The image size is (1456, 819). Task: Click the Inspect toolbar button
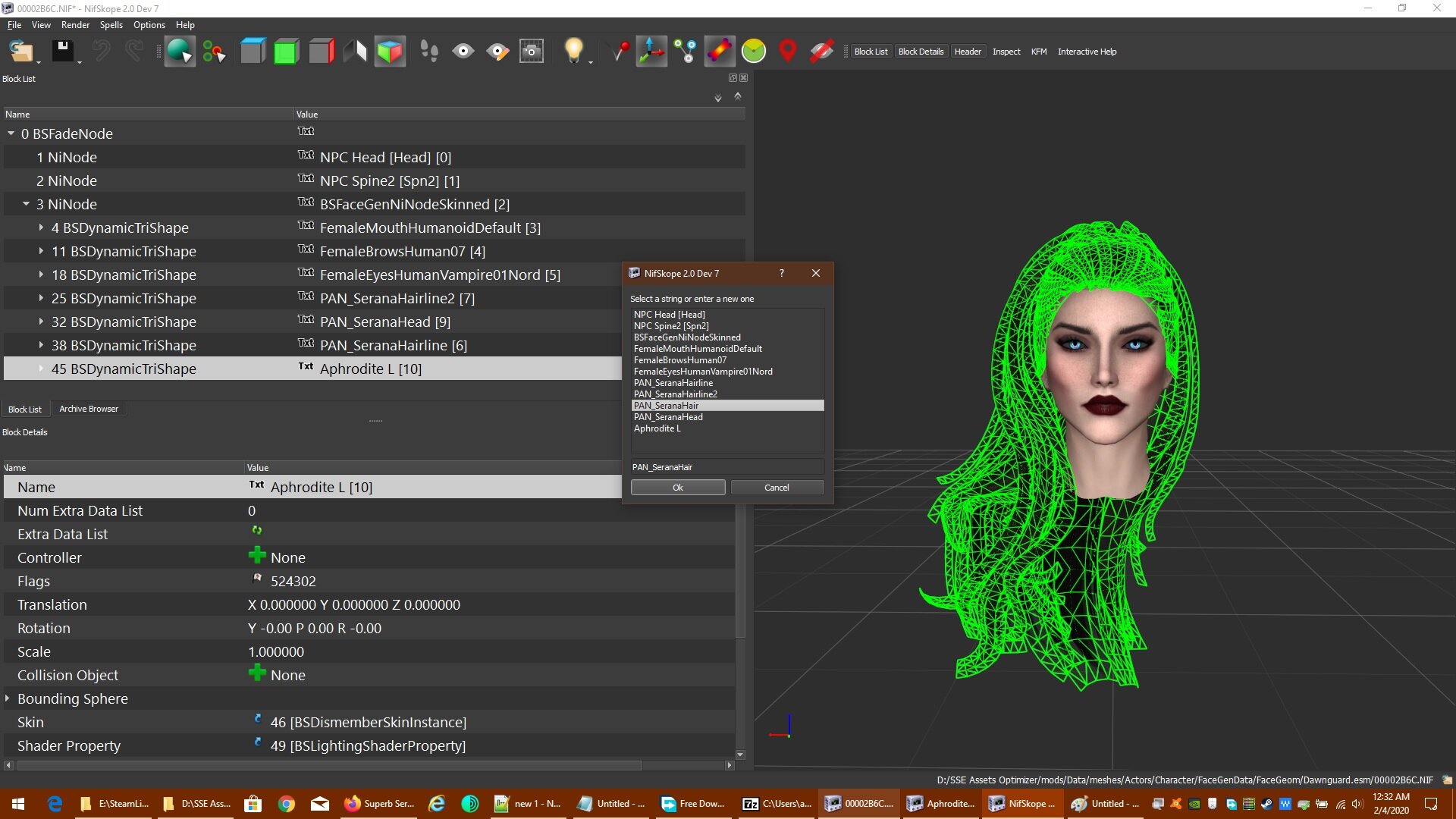tap(1006, 52)
